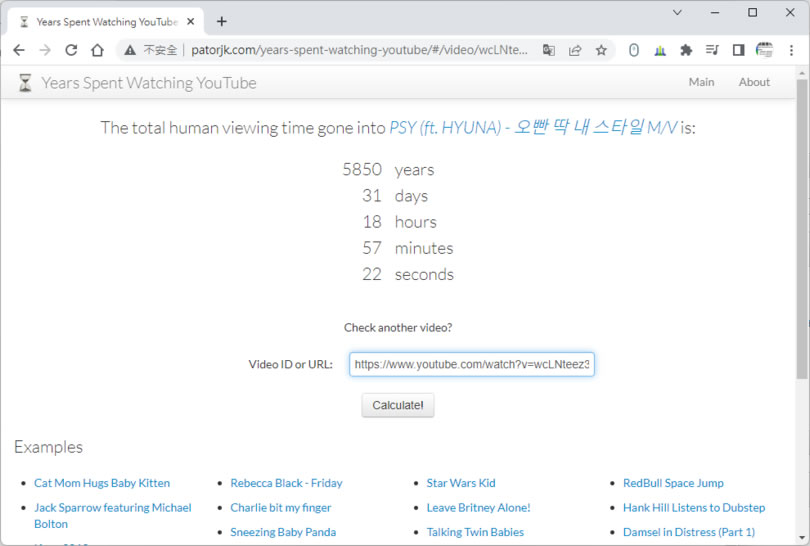Click the Video ID or URL field
Viewport: 810px width, 546px height.
click(x=472, y=365)
